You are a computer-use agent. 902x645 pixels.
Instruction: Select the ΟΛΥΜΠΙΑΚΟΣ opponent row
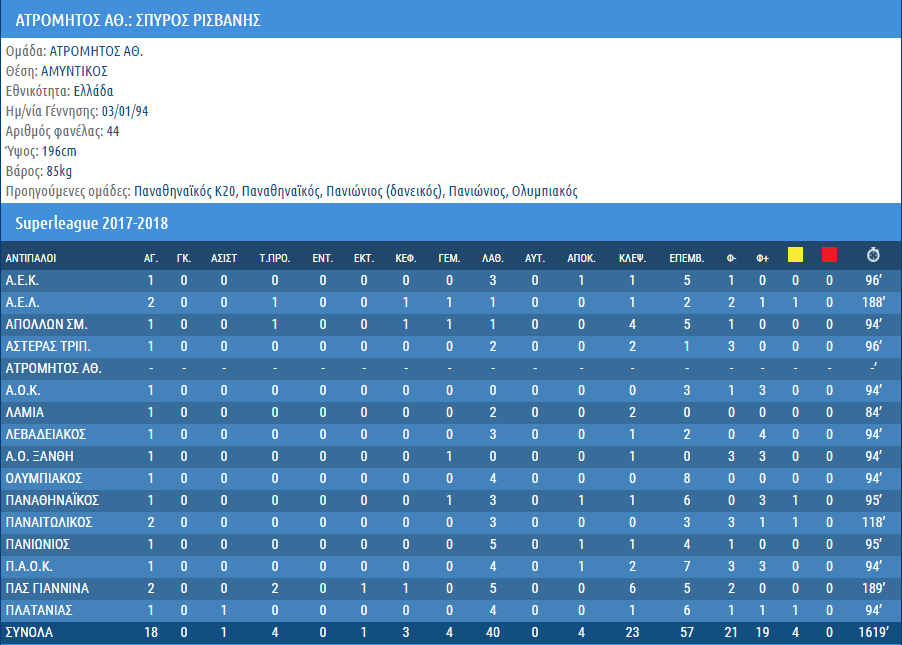(451, 478)
